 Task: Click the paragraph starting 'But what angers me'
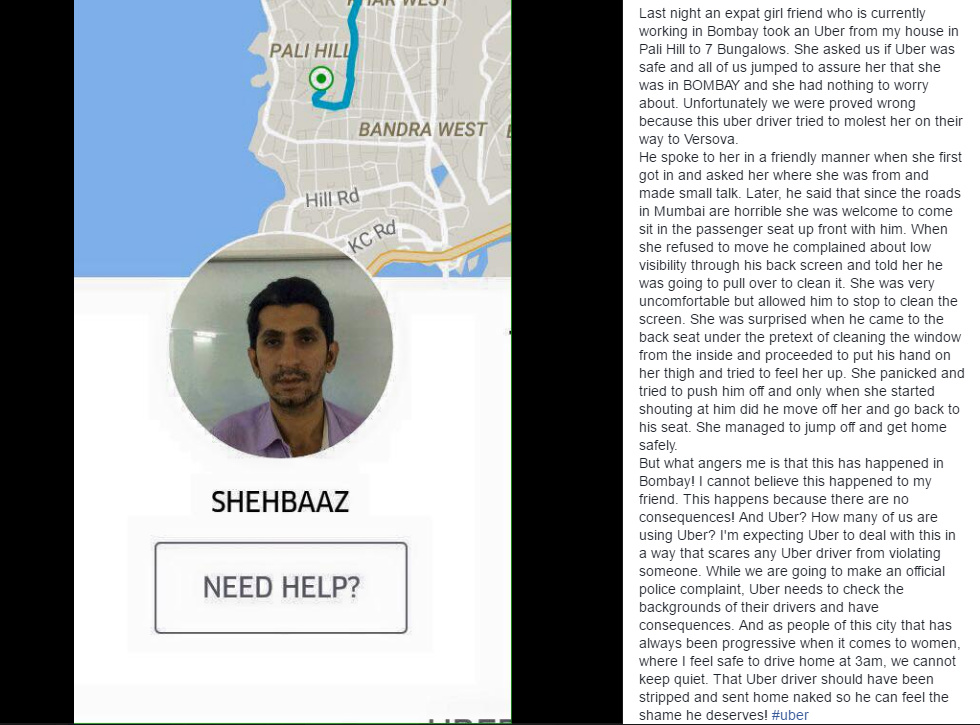tap(800, 589)
